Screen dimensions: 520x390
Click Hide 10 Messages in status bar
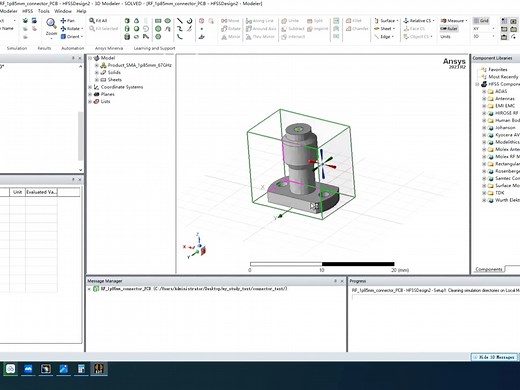coord(493,357)
